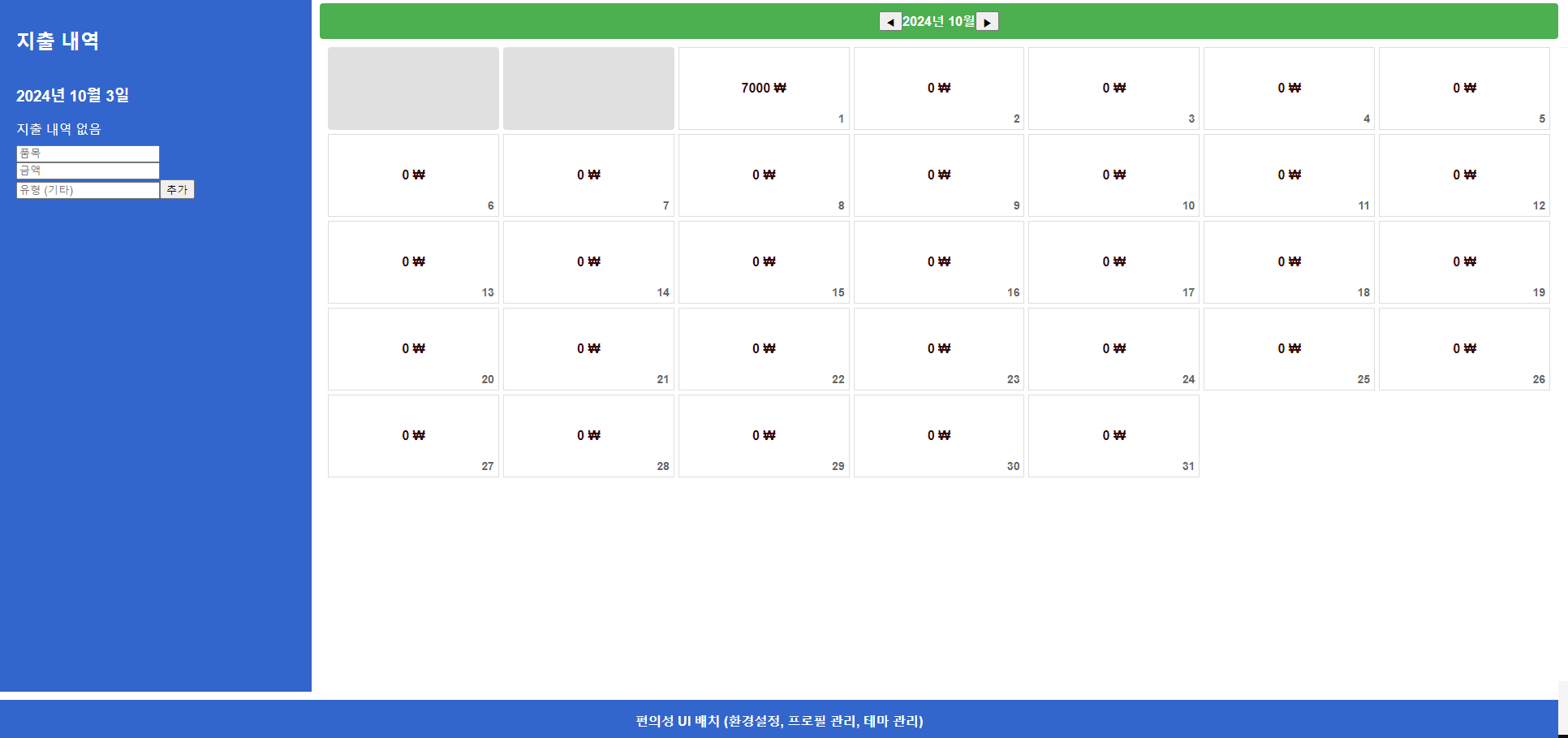This screenshot has height=738, width=1568.
Task: Select the day 24 calendar cell
Action: tap(1114, 349)
